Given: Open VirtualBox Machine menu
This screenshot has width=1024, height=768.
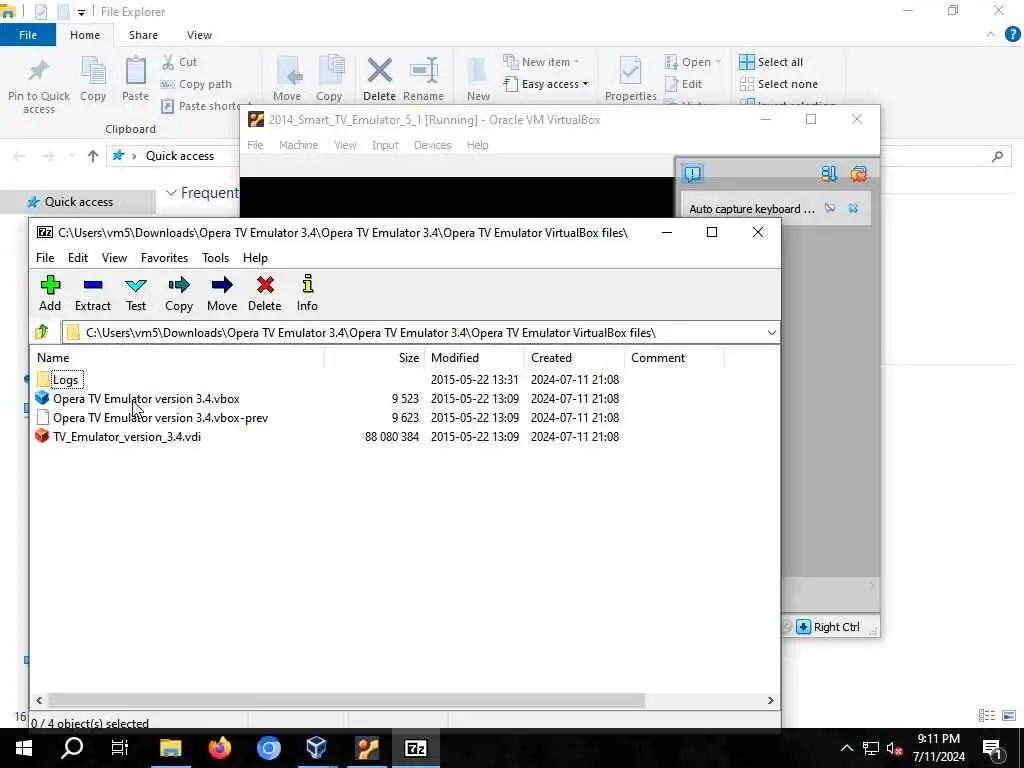Looking at the screenshot, I should coord(298,145).
